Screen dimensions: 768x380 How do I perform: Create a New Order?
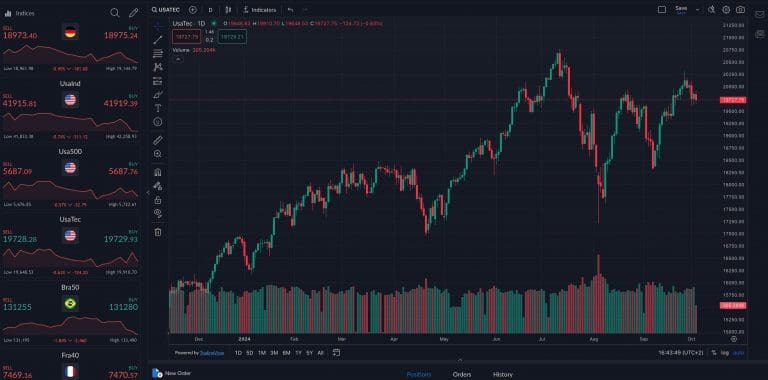tap(172, 373)
